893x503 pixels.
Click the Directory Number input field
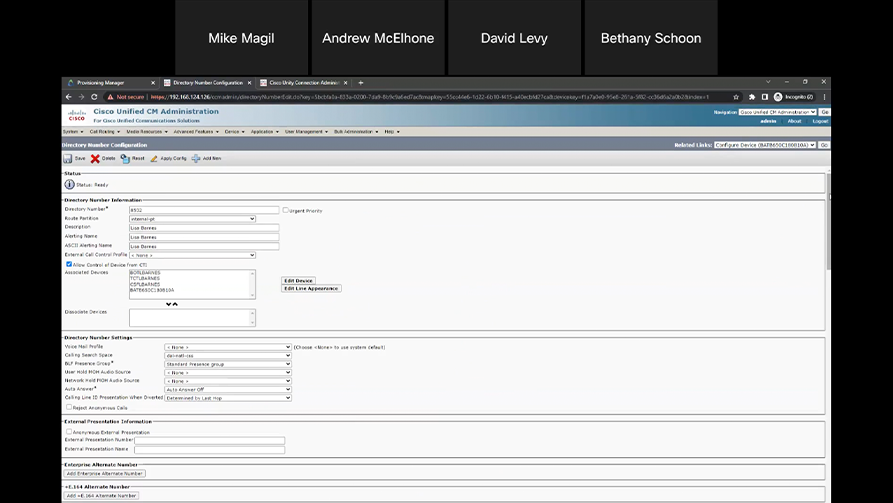tap(204, 210)
